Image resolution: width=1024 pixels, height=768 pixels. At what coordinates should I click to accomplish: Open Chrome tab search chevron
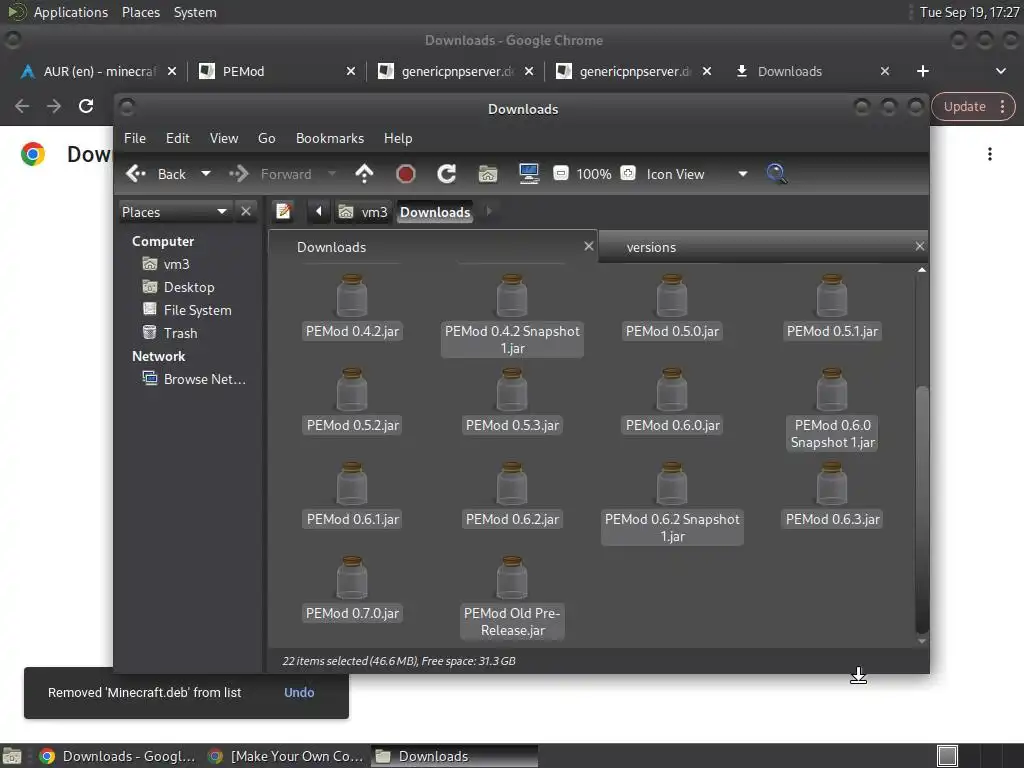[x=1000, y=71]
